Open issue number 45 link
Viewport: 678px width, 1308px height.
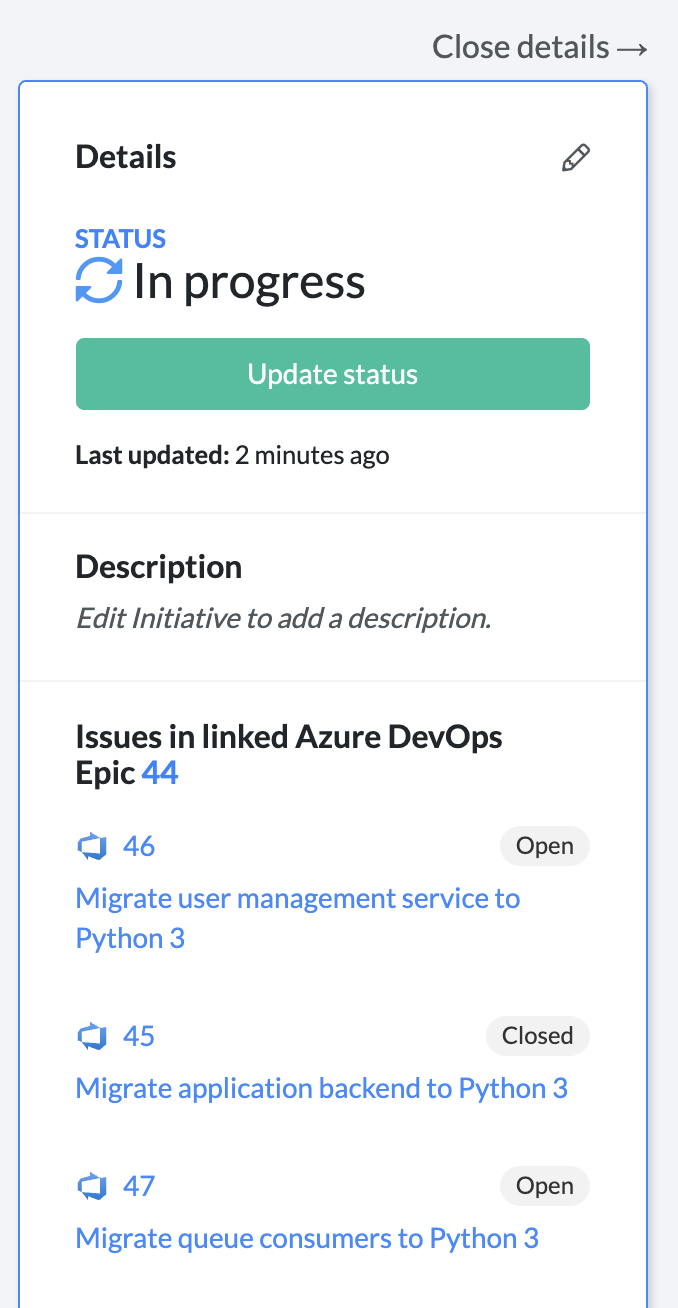coord(139,1035)
